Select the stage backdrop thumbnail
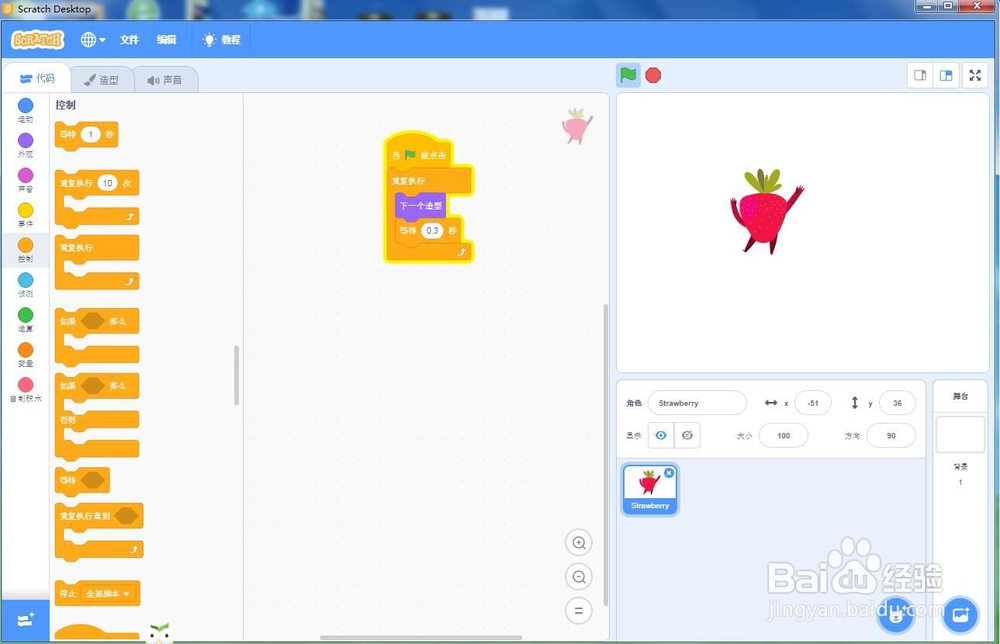This screenshot has width=1000, height=644. point(960,435)
